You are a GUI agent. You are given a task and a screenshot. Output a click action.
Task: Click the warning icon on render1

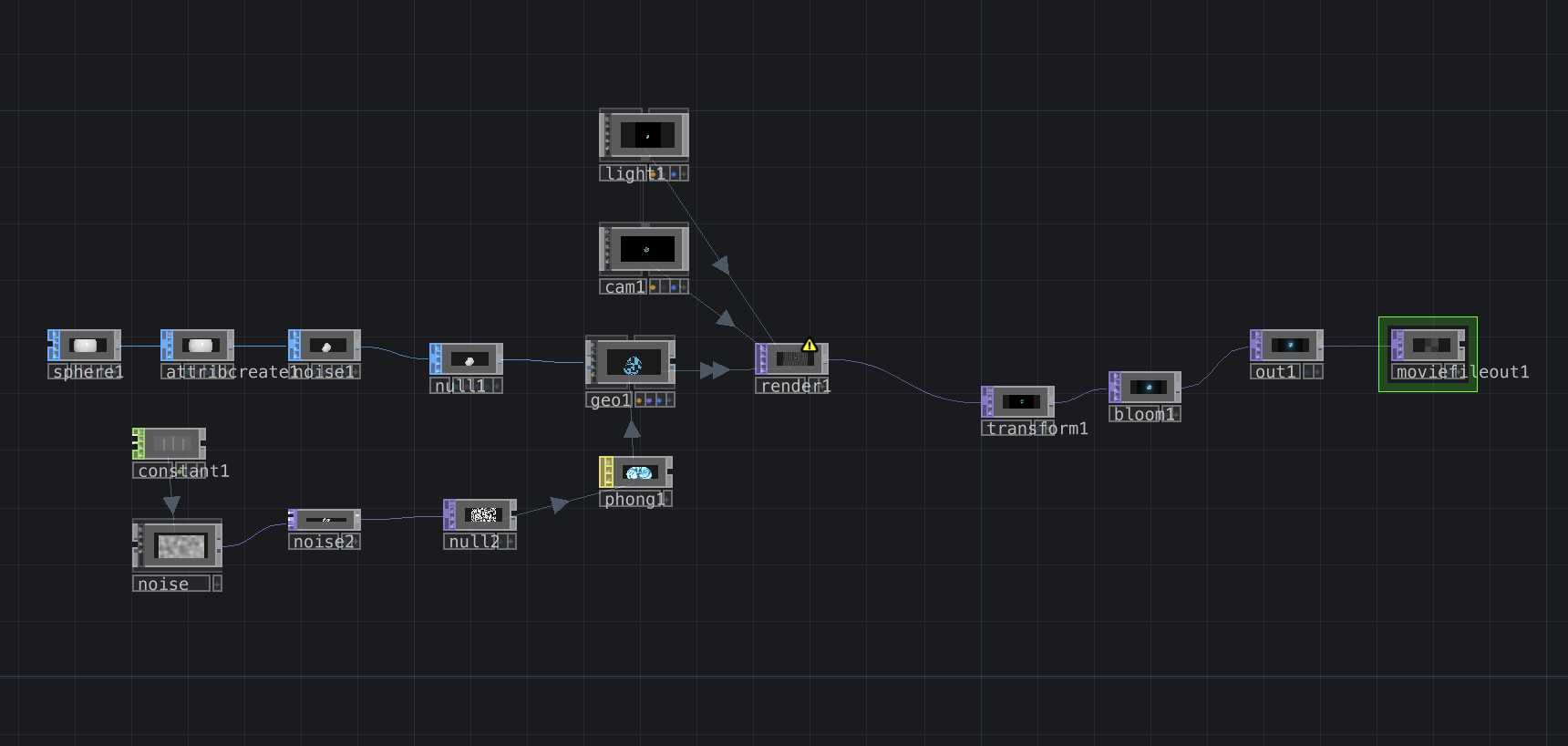[809, 345]
